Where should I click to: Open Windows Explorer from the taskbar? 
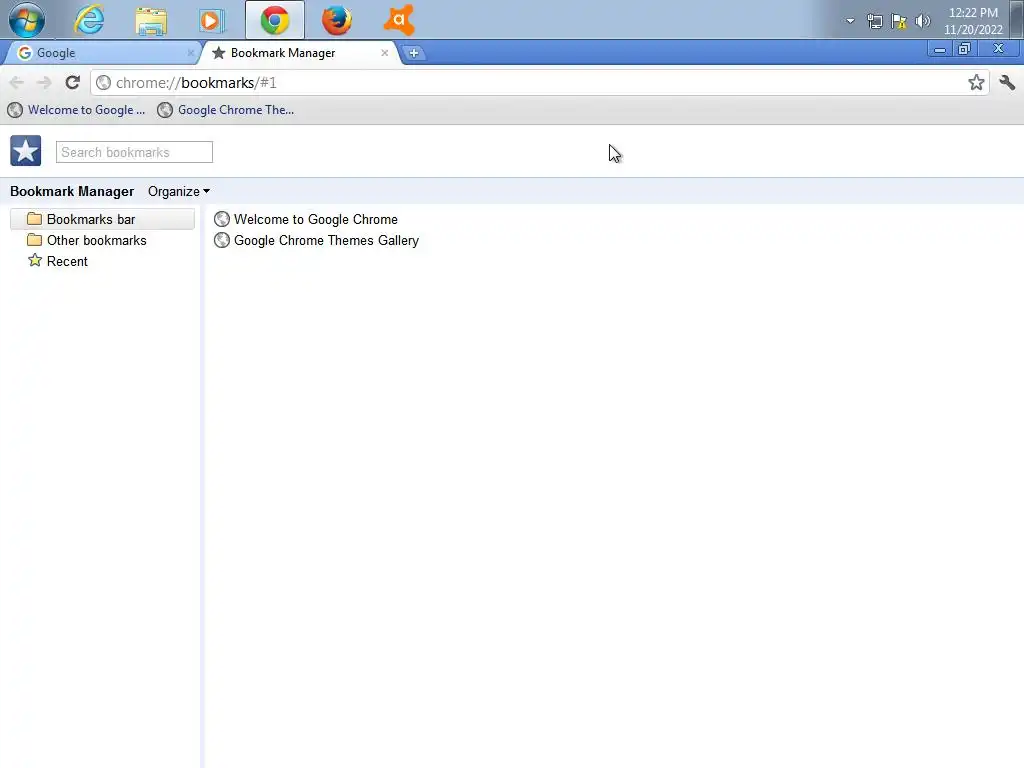(151, 20)
